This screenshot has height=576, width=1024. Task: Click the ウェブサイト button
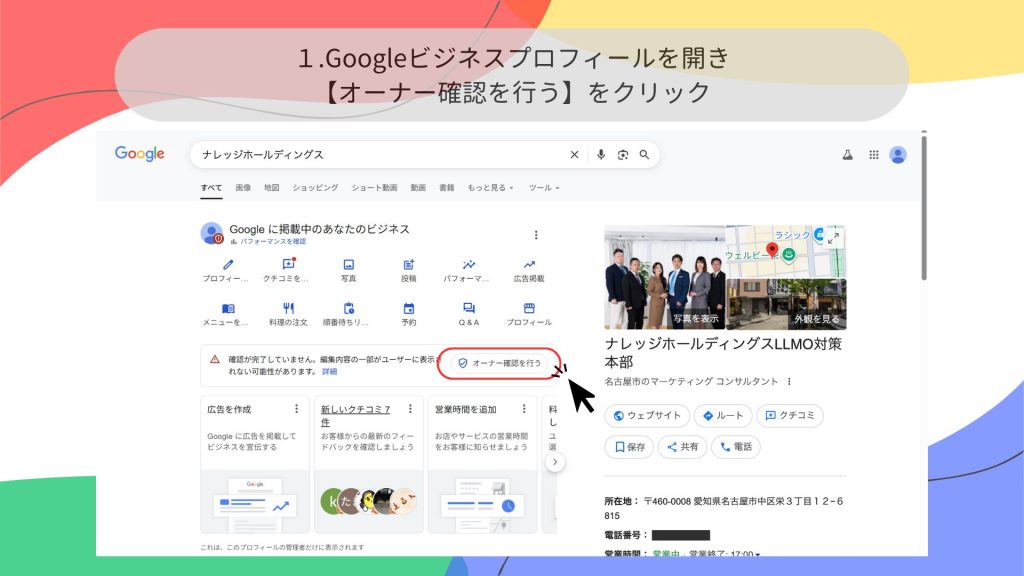pyautogui.click(x=648, y=415)
